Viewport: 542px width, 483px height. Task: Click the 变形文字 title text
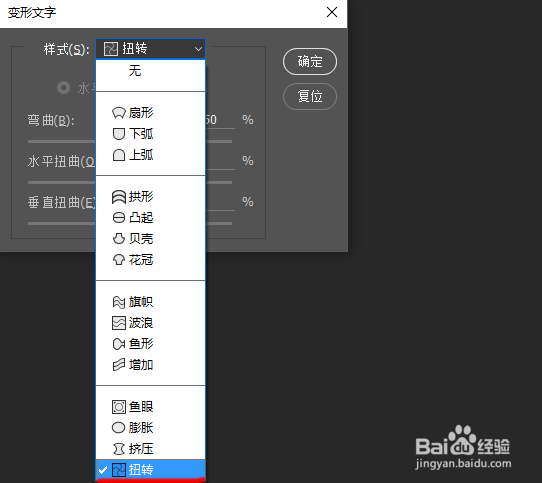32,13
